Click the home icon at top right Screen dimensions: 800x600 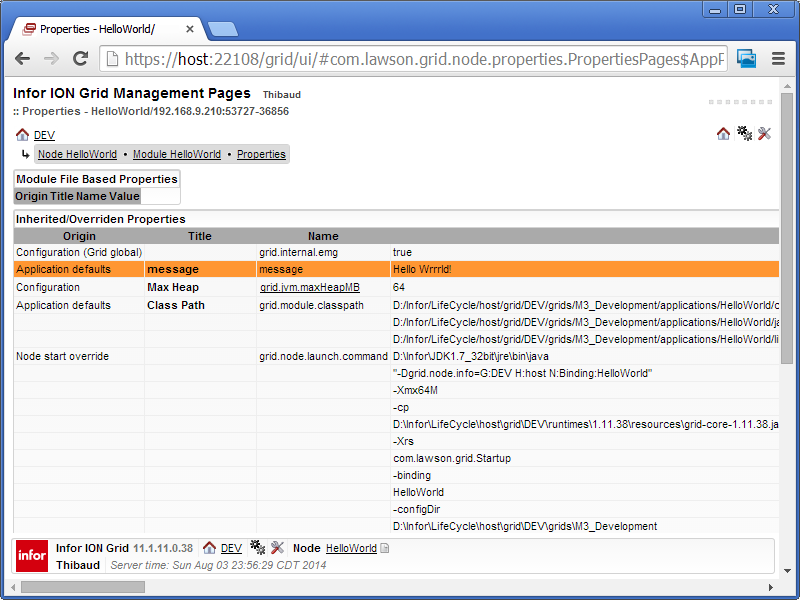pyautogui.click(x=723, y=134)
